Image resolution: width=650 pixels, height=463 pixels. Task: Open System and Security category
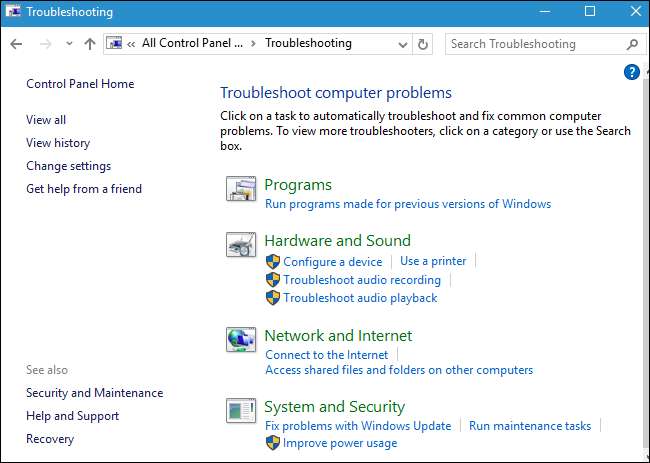click(x=335, y=407)
